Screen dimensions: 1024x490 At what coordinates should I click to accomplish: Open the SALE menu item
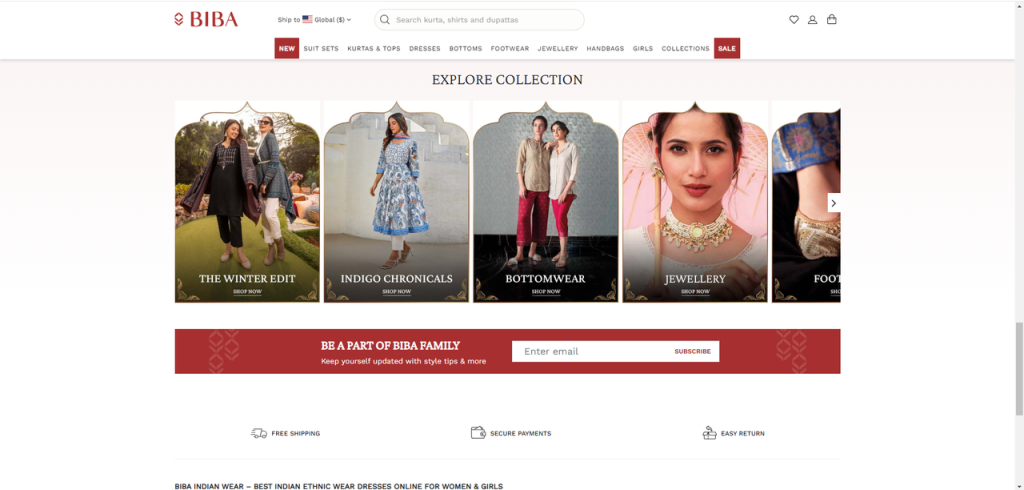(727, 48)
